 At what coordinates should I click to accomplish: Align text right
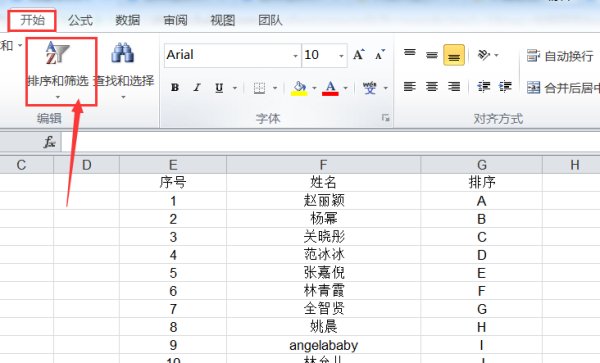tap(454, 87)
